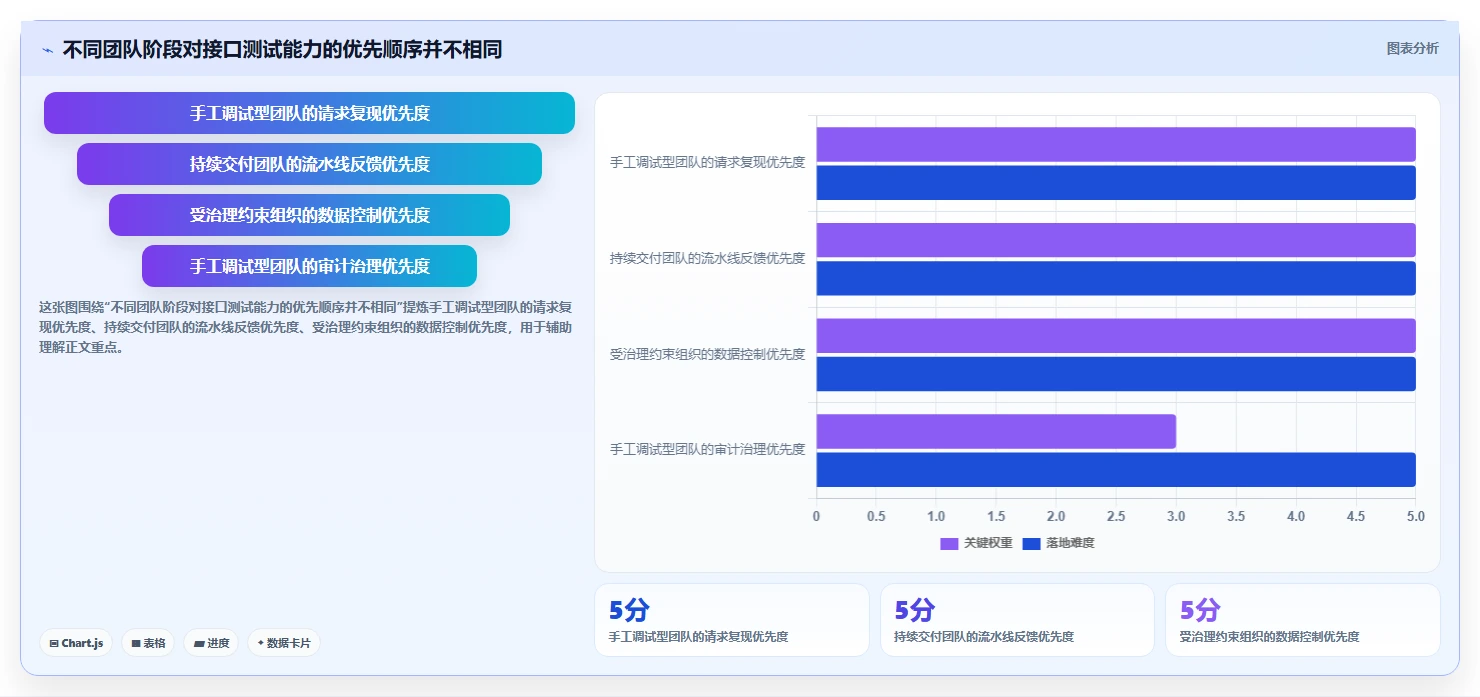Screen dimensions: 1480x697
Task: Click the 5分 card for 请求复现优先度
Action: tap(732, 620)
